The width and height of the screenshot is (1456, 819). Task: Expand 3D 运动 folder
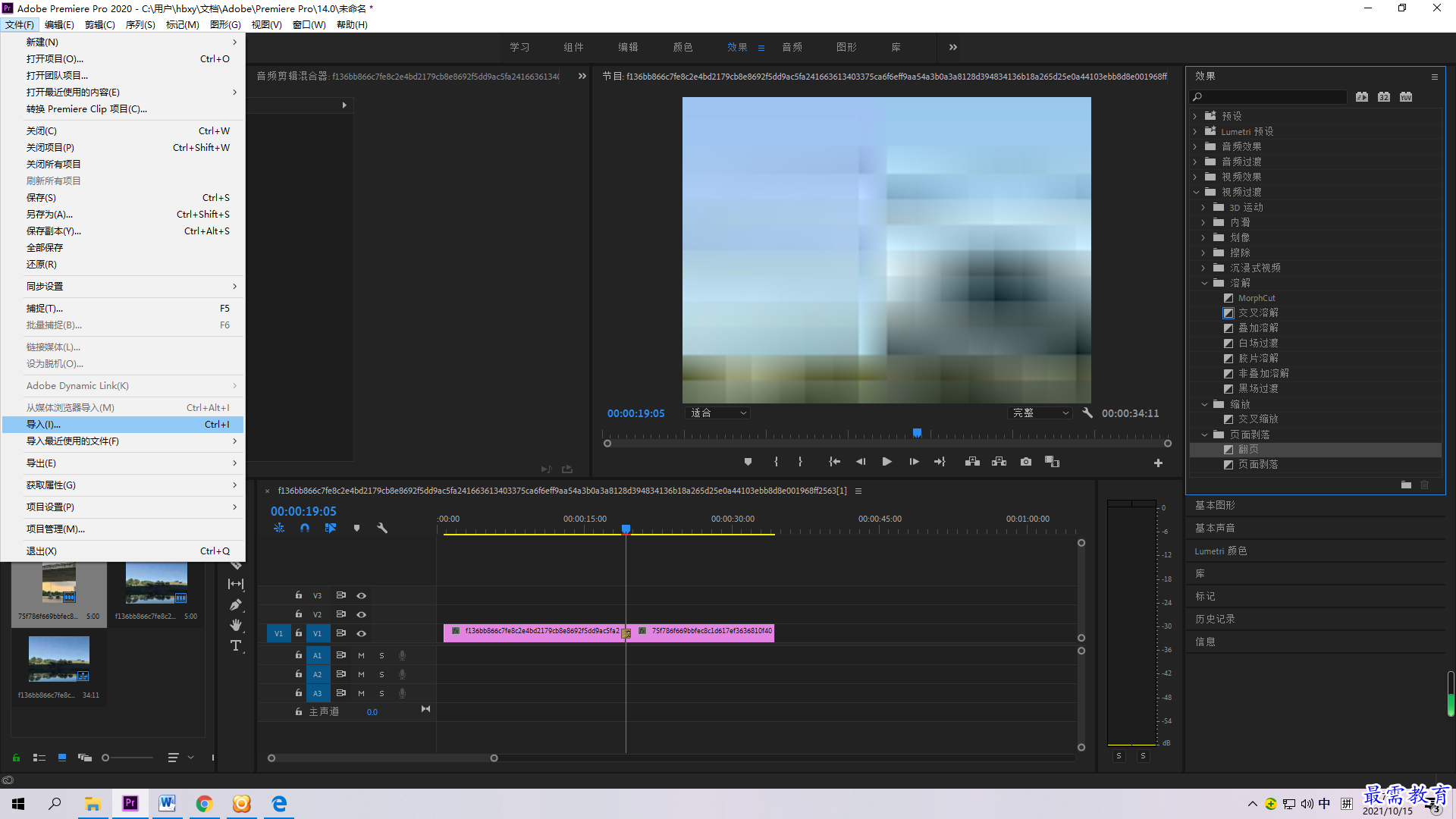[x=1203, y=207]
